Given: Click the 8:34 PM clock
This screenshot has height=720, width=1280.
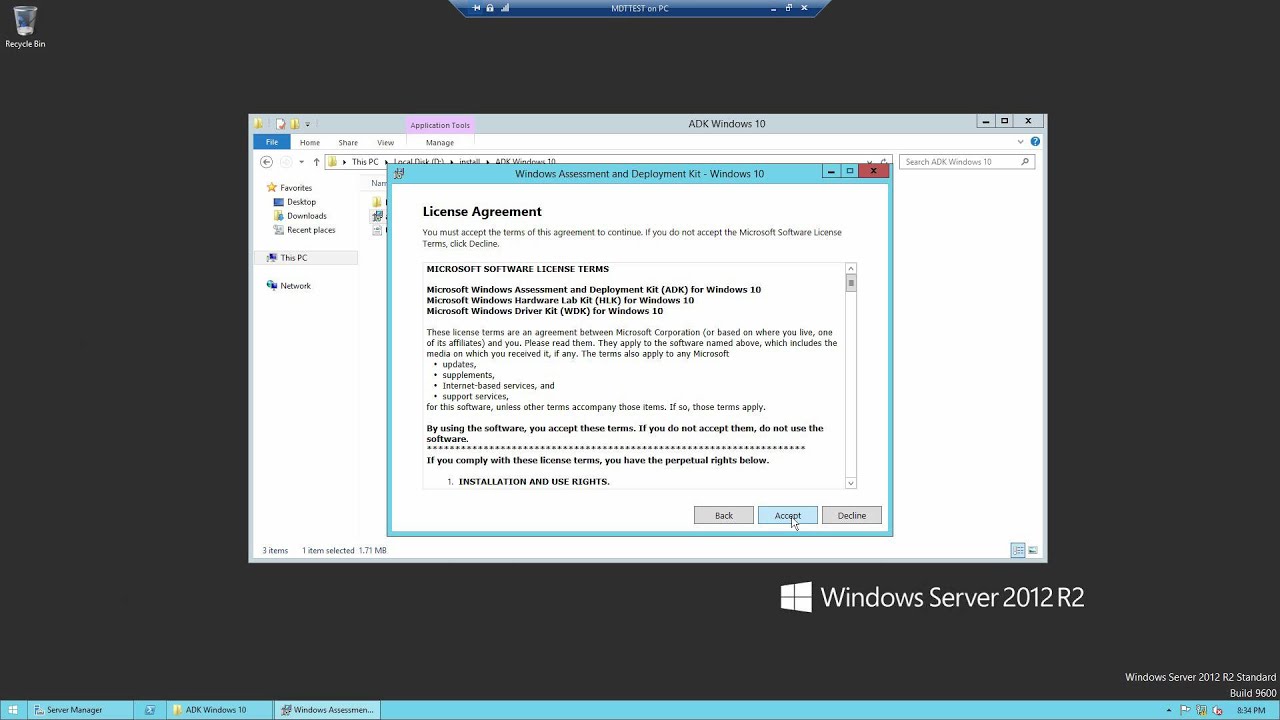Looking at the screenshot, I should (x=1251, y=710).
